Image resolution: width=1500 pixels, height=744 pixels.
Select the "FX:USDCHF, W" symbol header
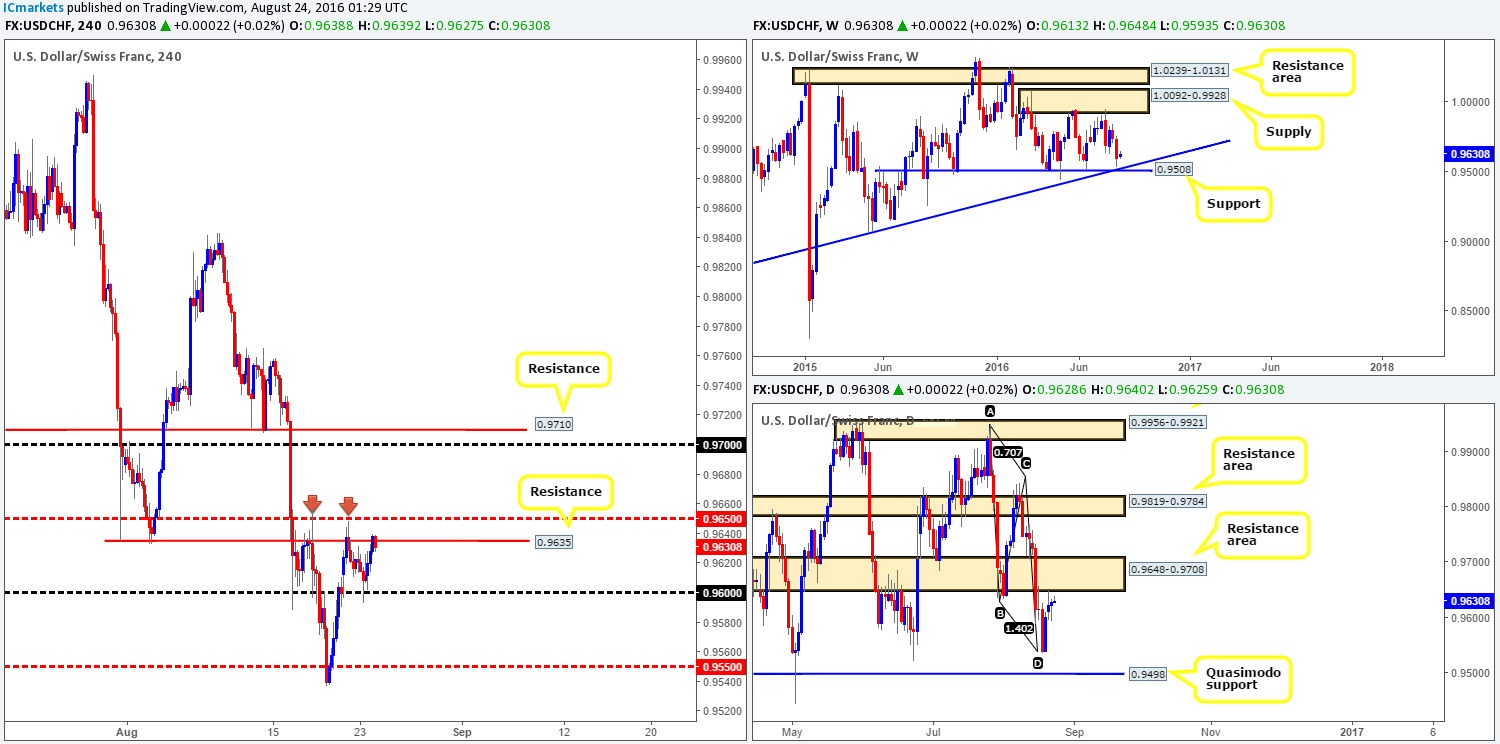(801, 24)
